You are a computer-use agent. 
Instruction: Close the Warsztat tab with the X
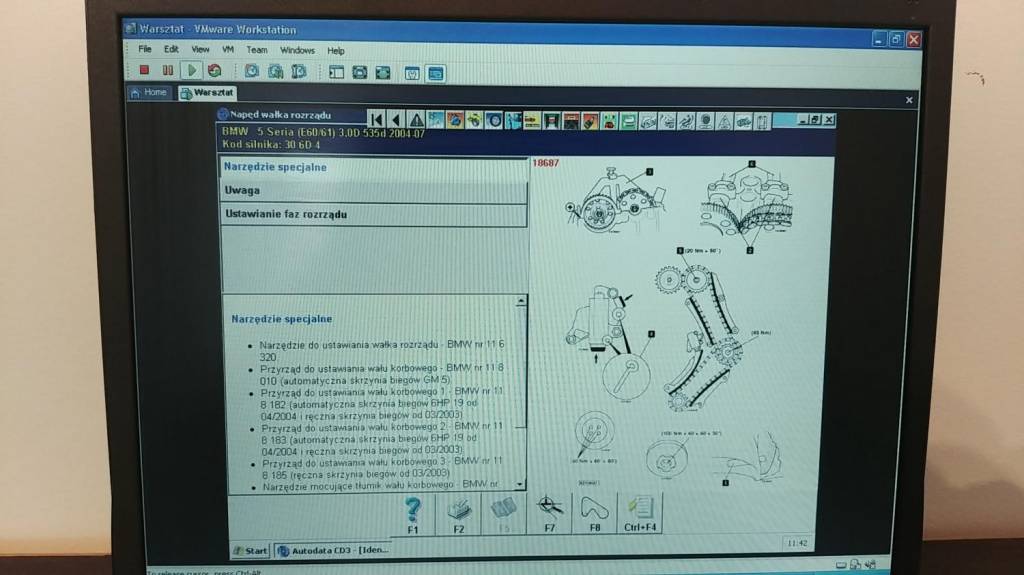[x=909, y=100]
